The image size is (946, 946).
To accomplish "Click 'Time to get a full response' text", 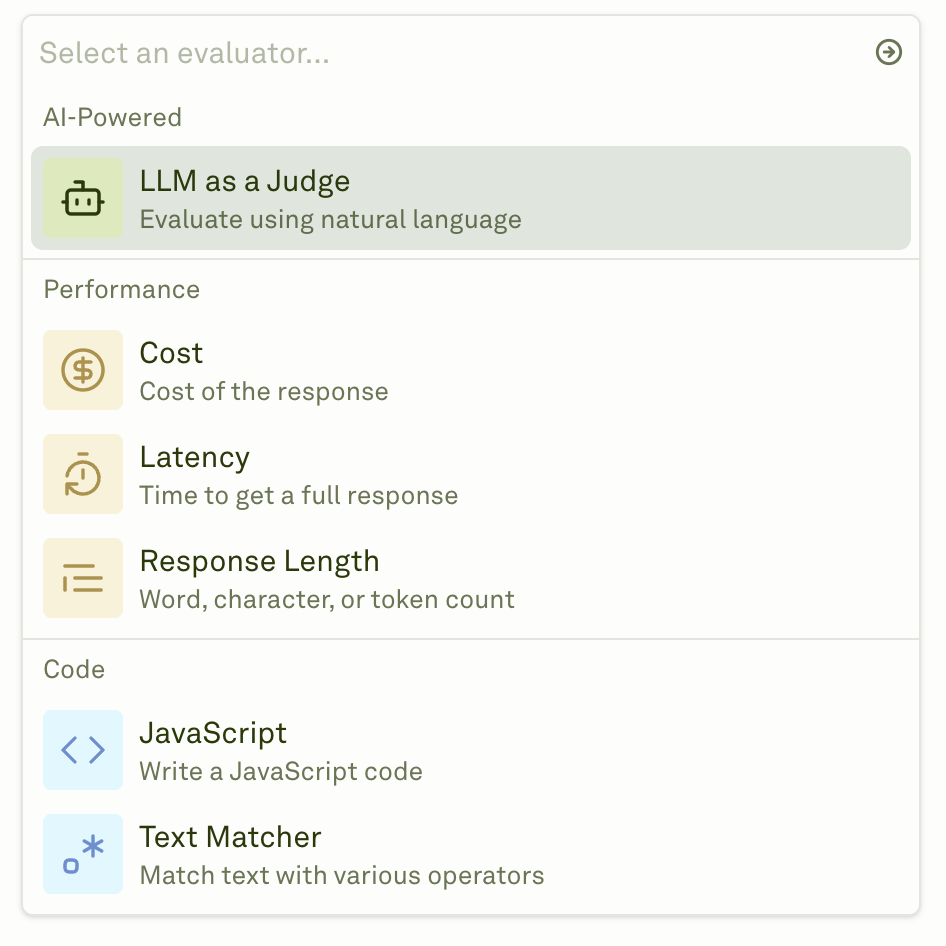I will click(299, 496).
